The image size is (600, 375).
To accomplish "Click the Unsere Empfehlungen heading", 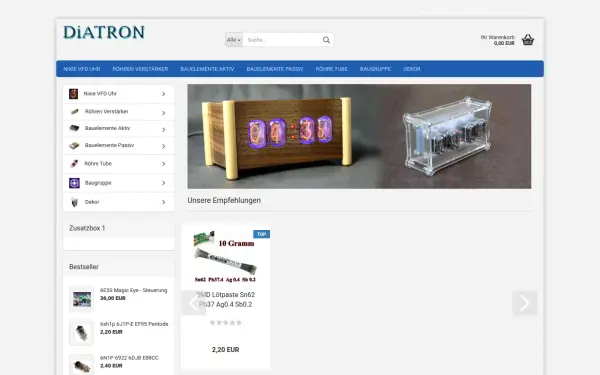I will point(224,201).
